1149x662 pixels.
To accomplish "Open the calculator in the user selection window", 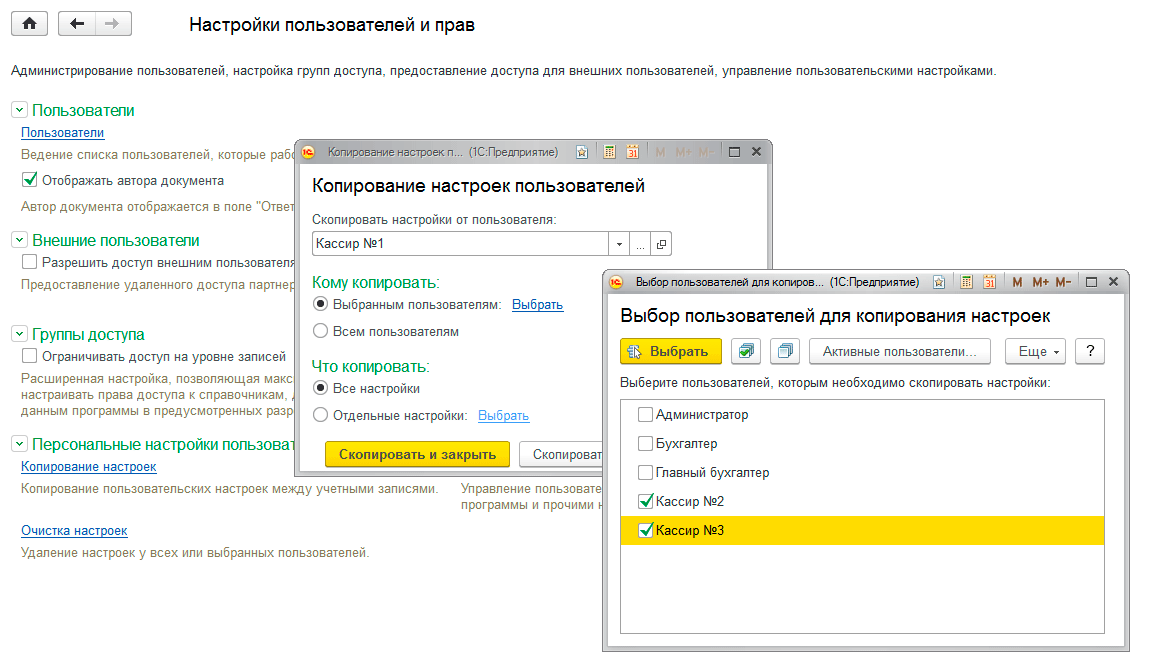I will (x=964, y=282).
